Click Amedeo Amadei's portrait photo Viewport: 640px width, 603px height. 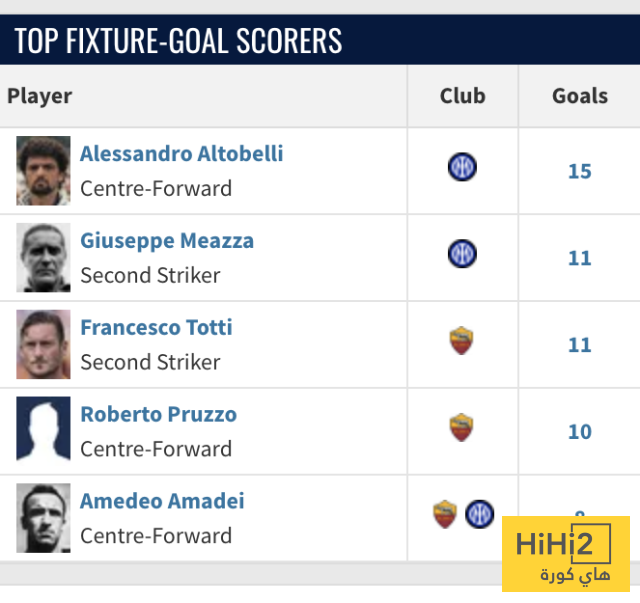coord(43,519)
